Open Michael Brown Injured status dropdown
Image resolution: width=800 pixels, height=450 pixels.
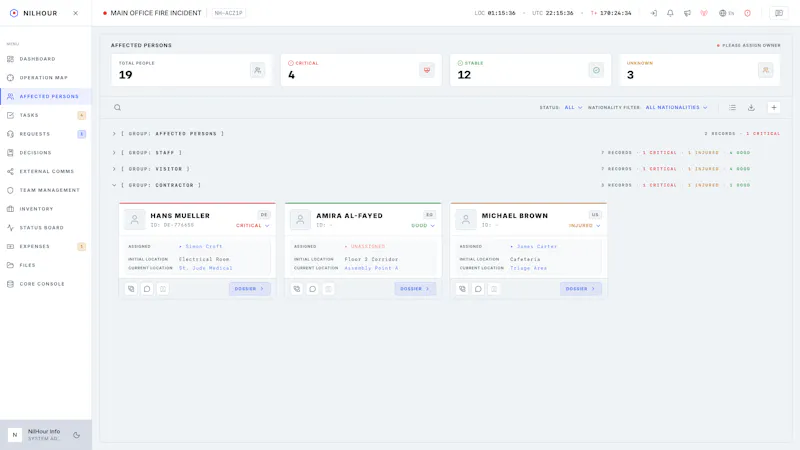click(585, 226)
